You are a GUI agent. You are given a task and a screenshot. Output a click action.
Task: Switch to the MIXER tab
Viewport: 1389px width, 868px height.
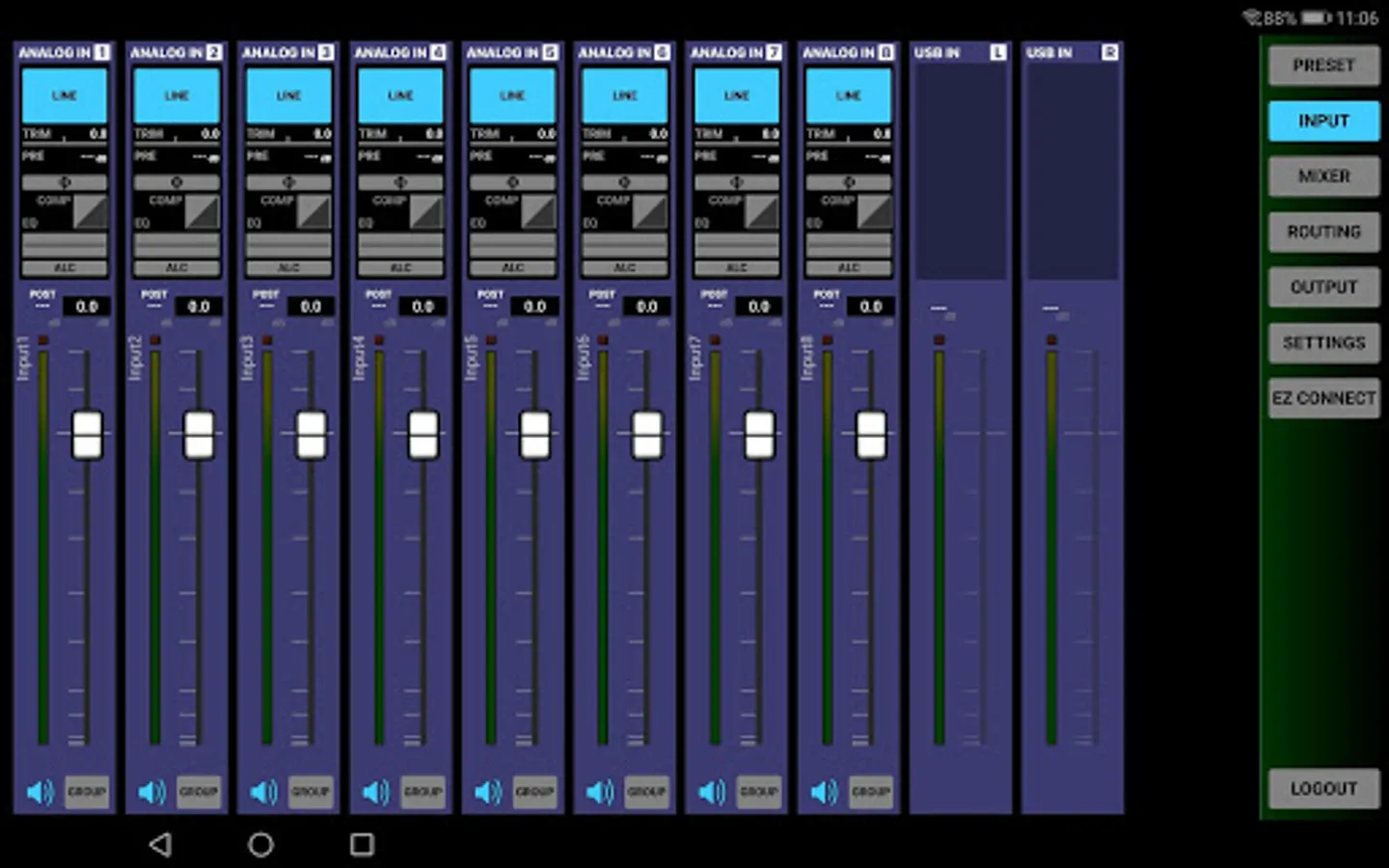(1323, 176)
